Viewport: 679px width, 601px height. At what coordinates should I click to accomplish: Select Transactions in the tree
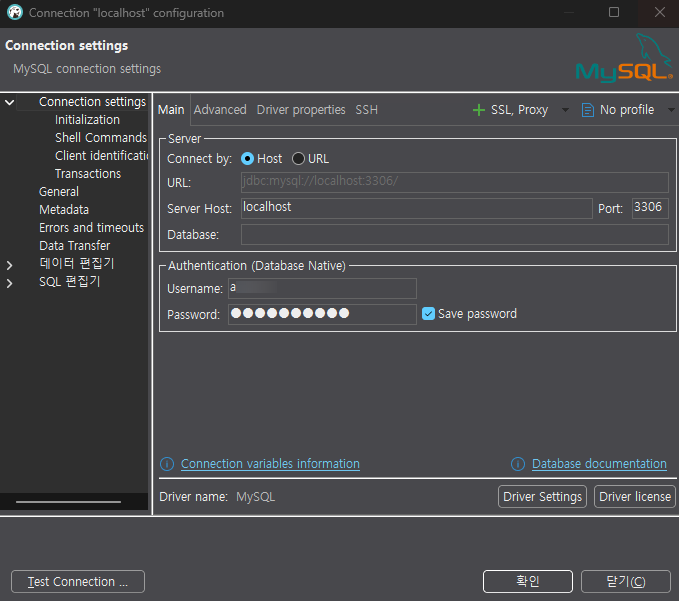88,174
